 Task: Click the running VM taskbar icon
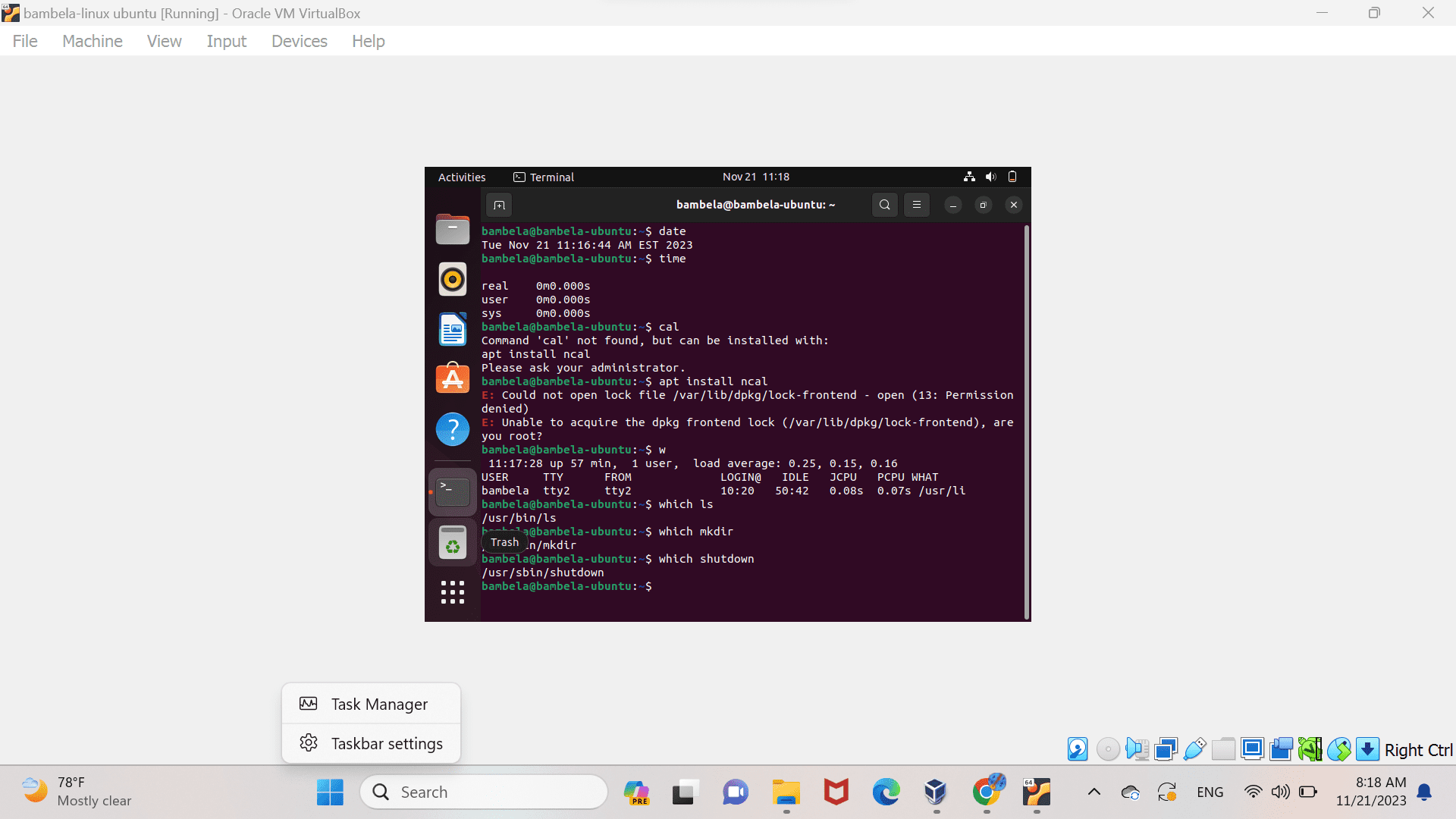(1037, 792)
